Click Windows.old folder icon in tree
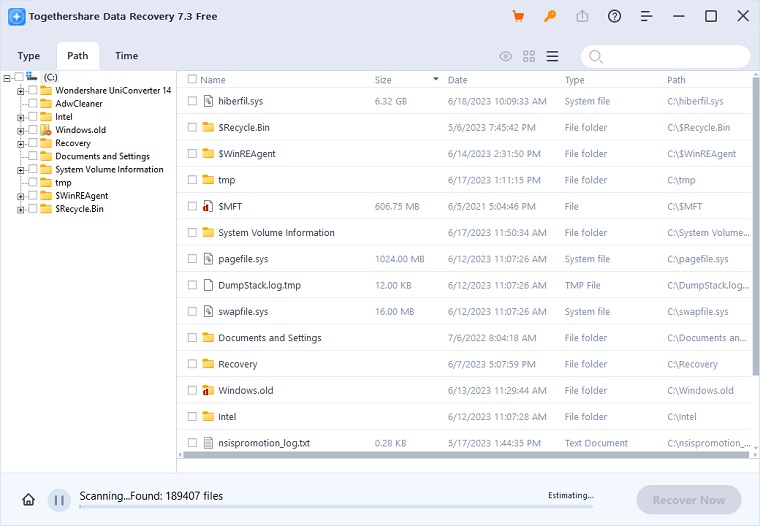This screenshot has width=760, height=526. (x=46, y=129)
